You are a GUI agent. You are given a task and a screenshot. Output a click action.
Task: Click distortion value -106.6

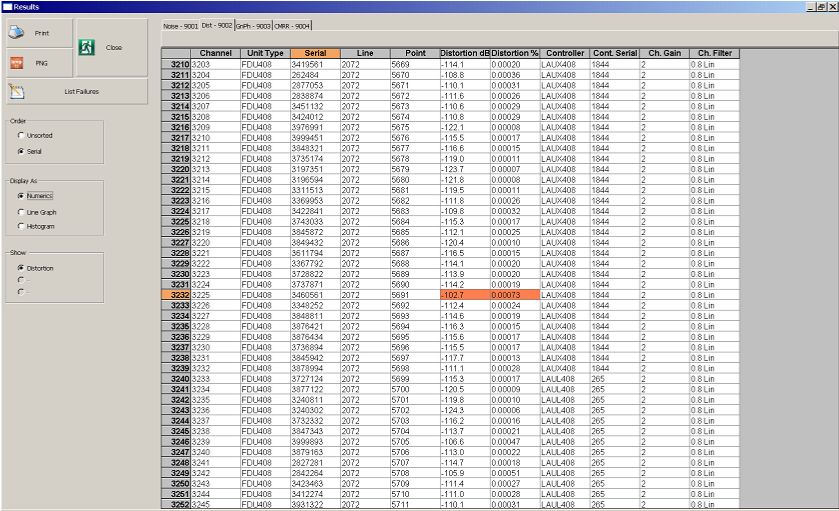465,441
